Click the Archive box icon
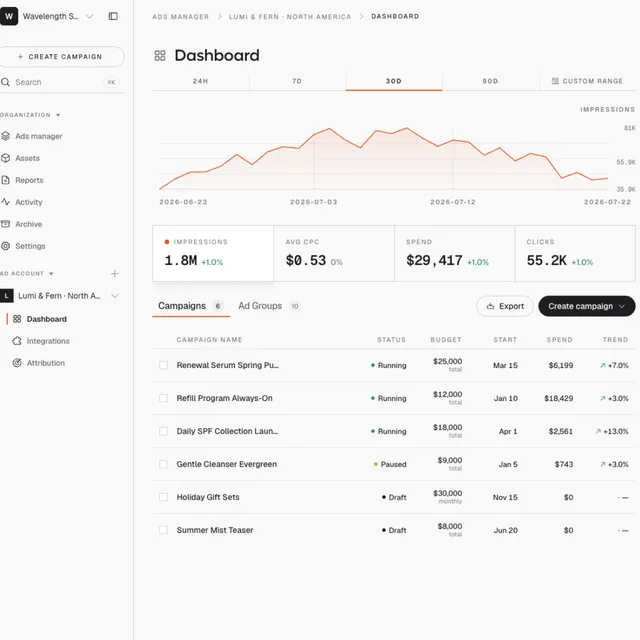The image size is (640, 640). coord(5,224)
